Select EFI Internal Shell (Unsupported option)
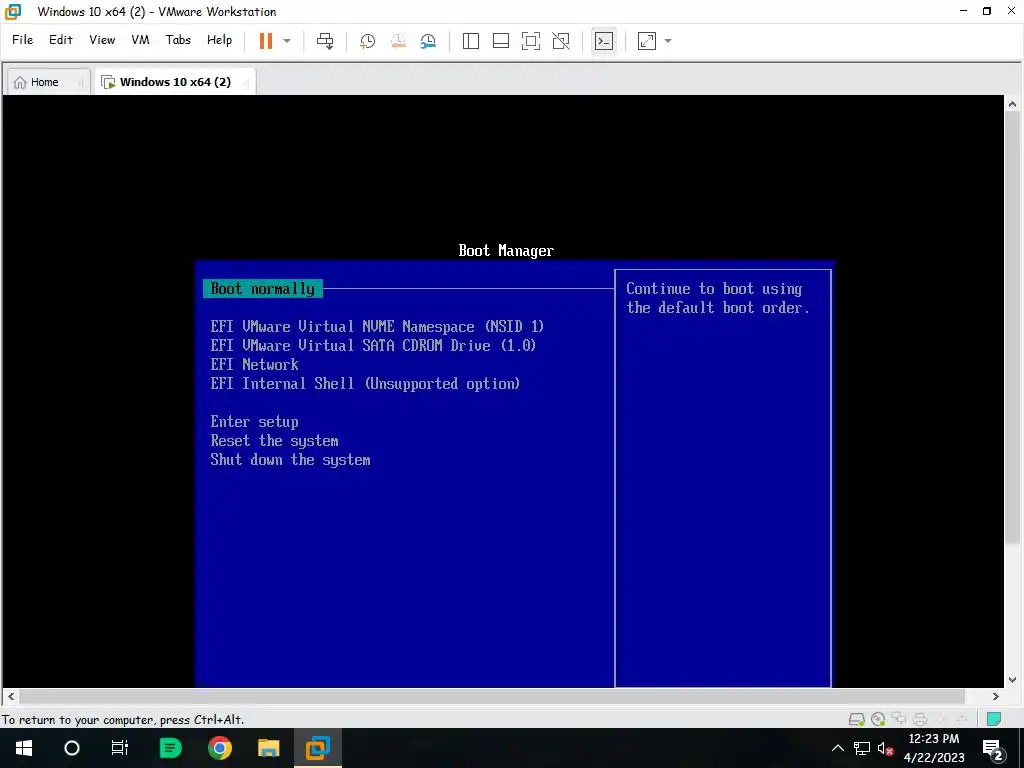 (x=365, y=383)
